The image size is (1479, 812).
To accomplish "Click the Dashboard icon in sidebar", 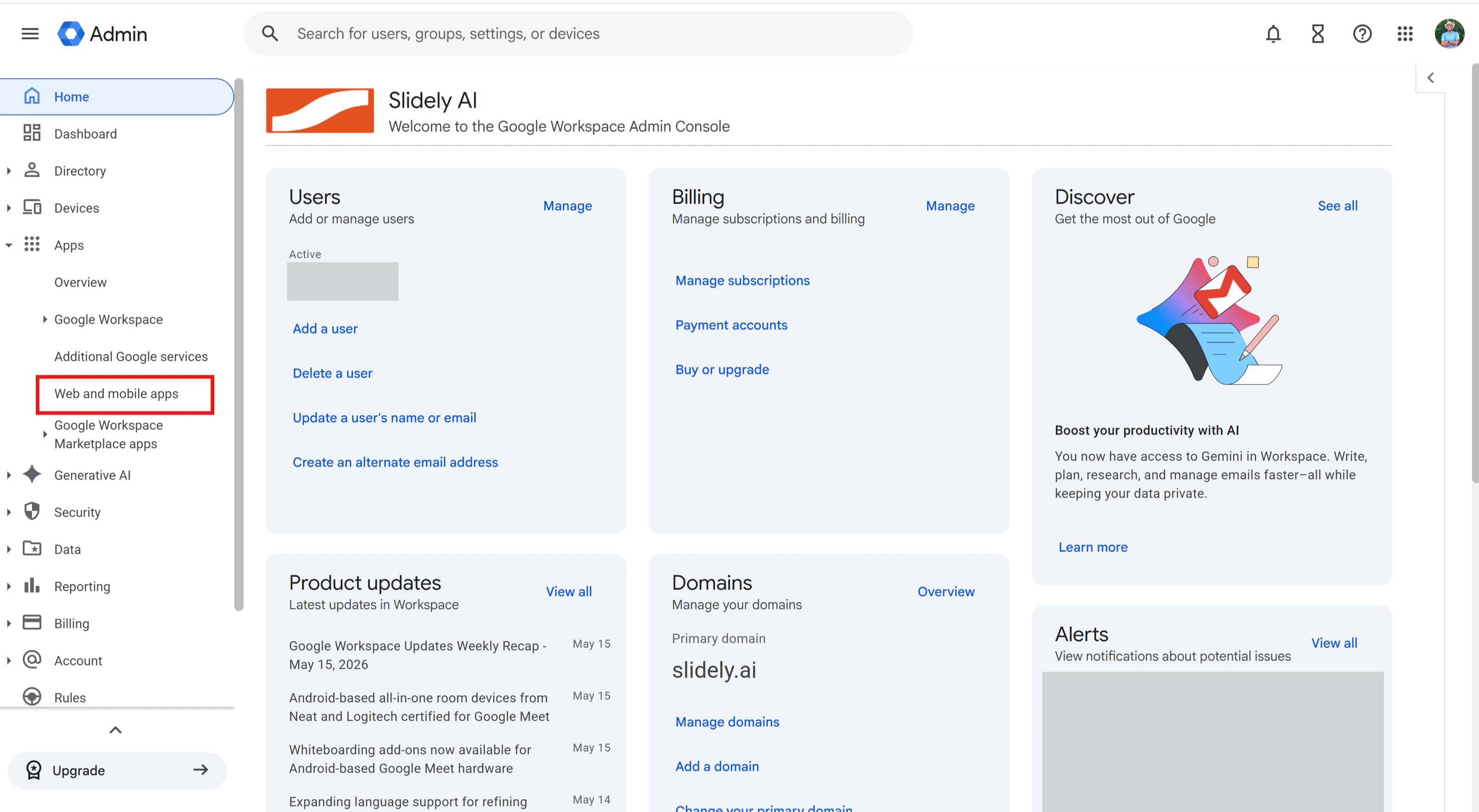I will (x=32, y=133).
